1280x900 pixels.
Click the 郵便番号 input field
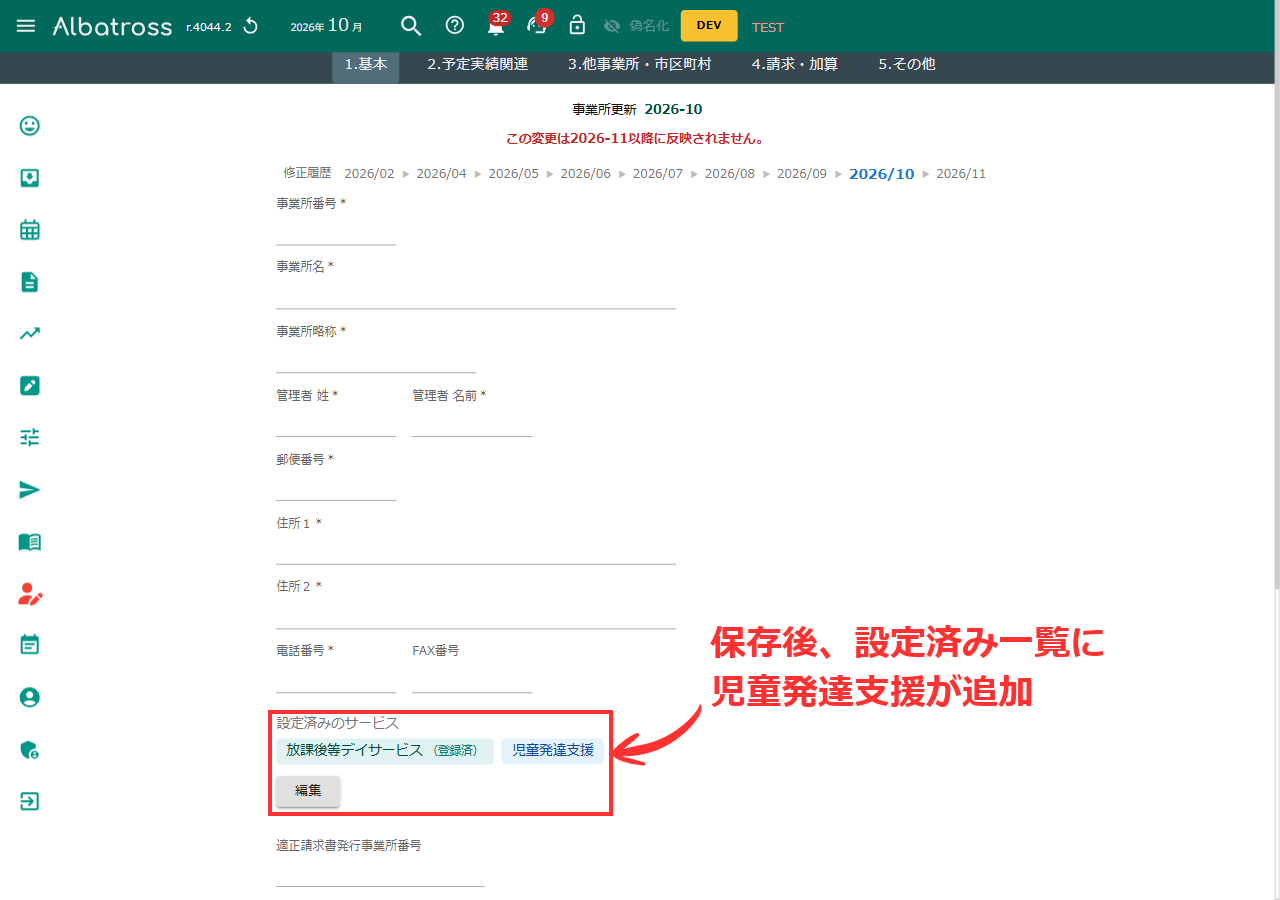[x=336, y=485]
